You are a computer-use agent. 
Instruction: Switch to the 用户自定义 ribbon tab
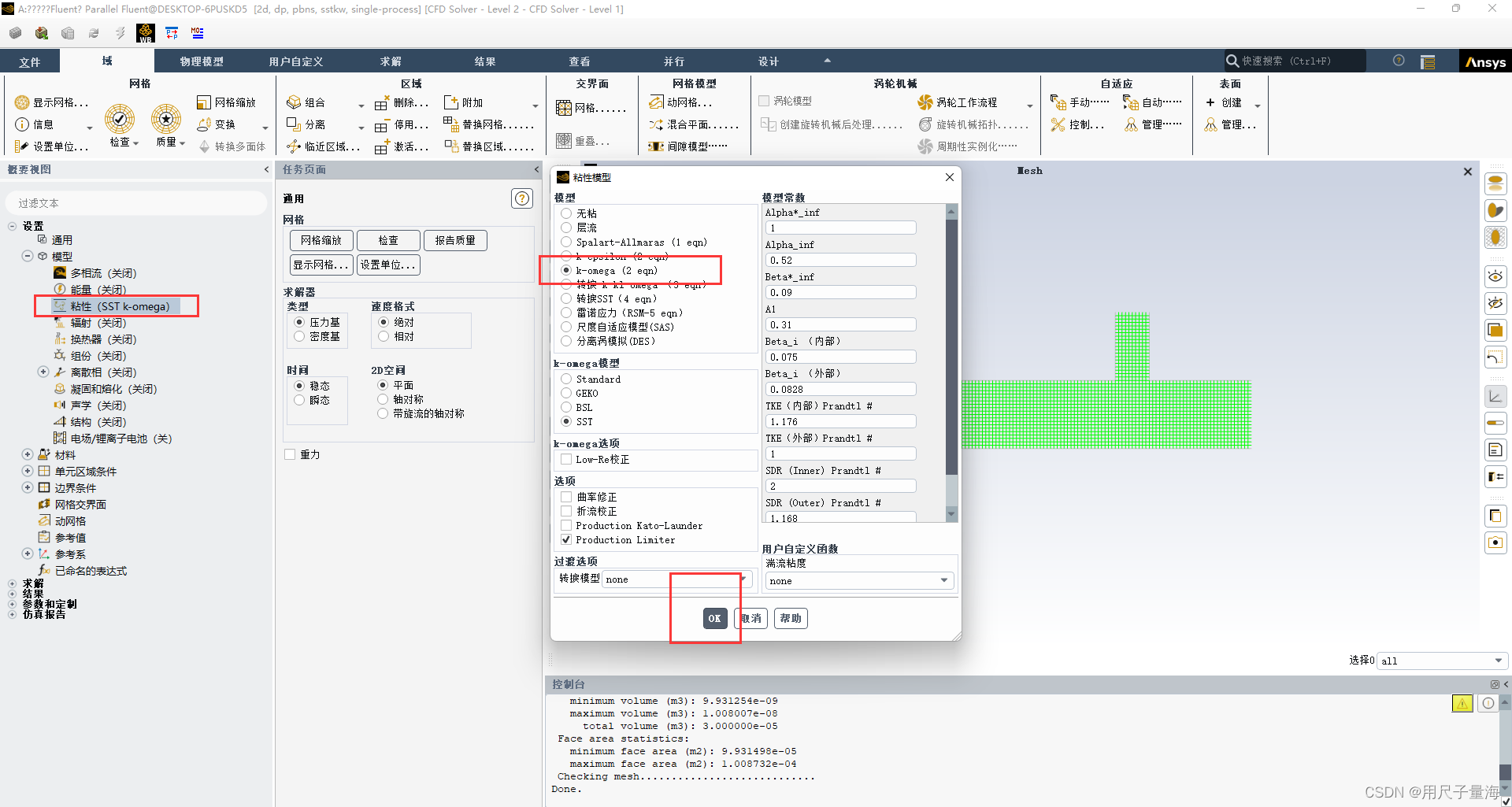tap(296, 61)
